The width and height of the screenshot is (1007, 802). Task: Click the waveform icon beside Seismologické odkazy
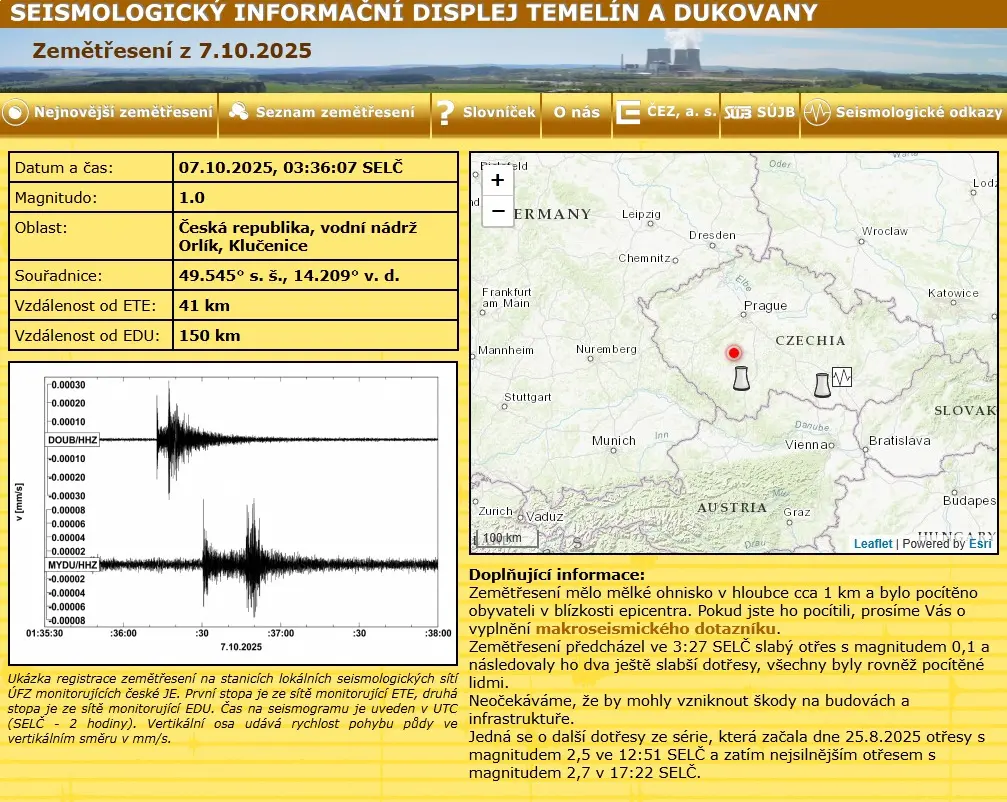point(817,113)
